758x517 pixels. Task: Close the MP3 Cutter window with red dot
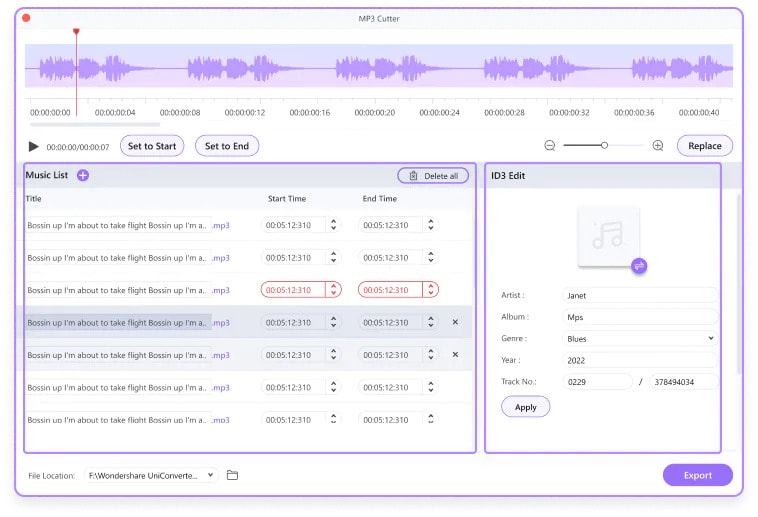(26, 18)
